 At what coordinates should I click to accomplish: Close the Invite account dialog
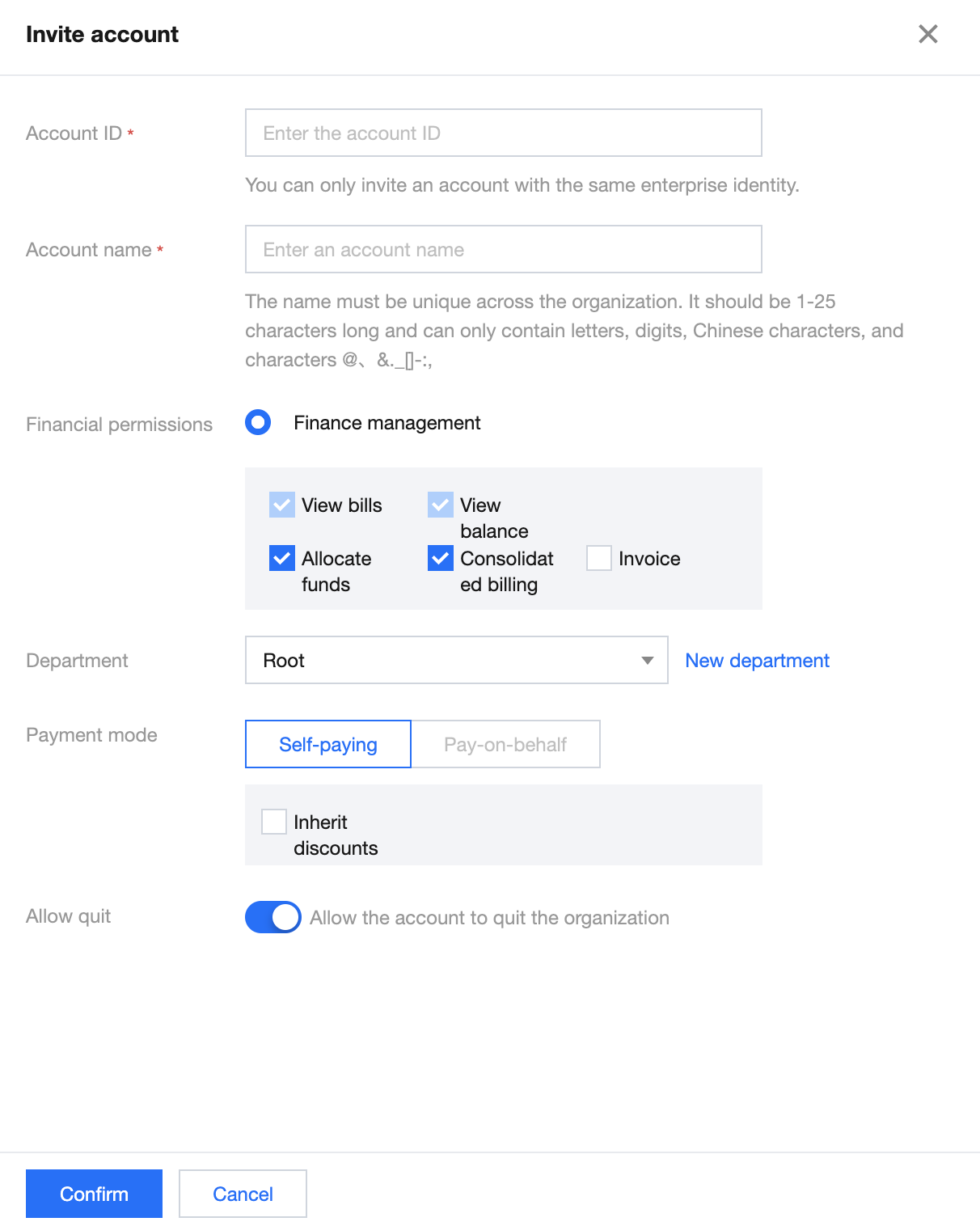[x=927, y=34]
